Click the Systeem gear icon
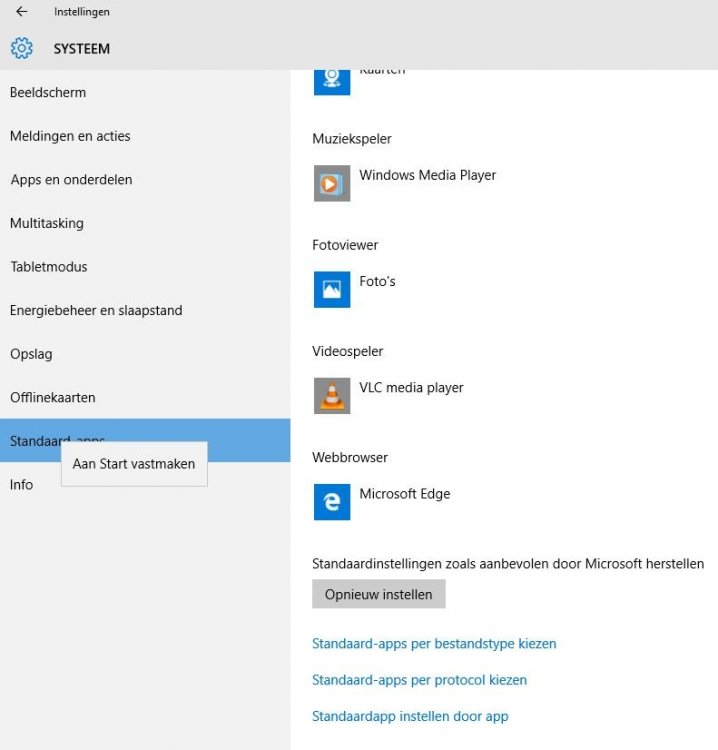Image resolution: width=718 pixels, height=750 pixels. coord(22,48)
